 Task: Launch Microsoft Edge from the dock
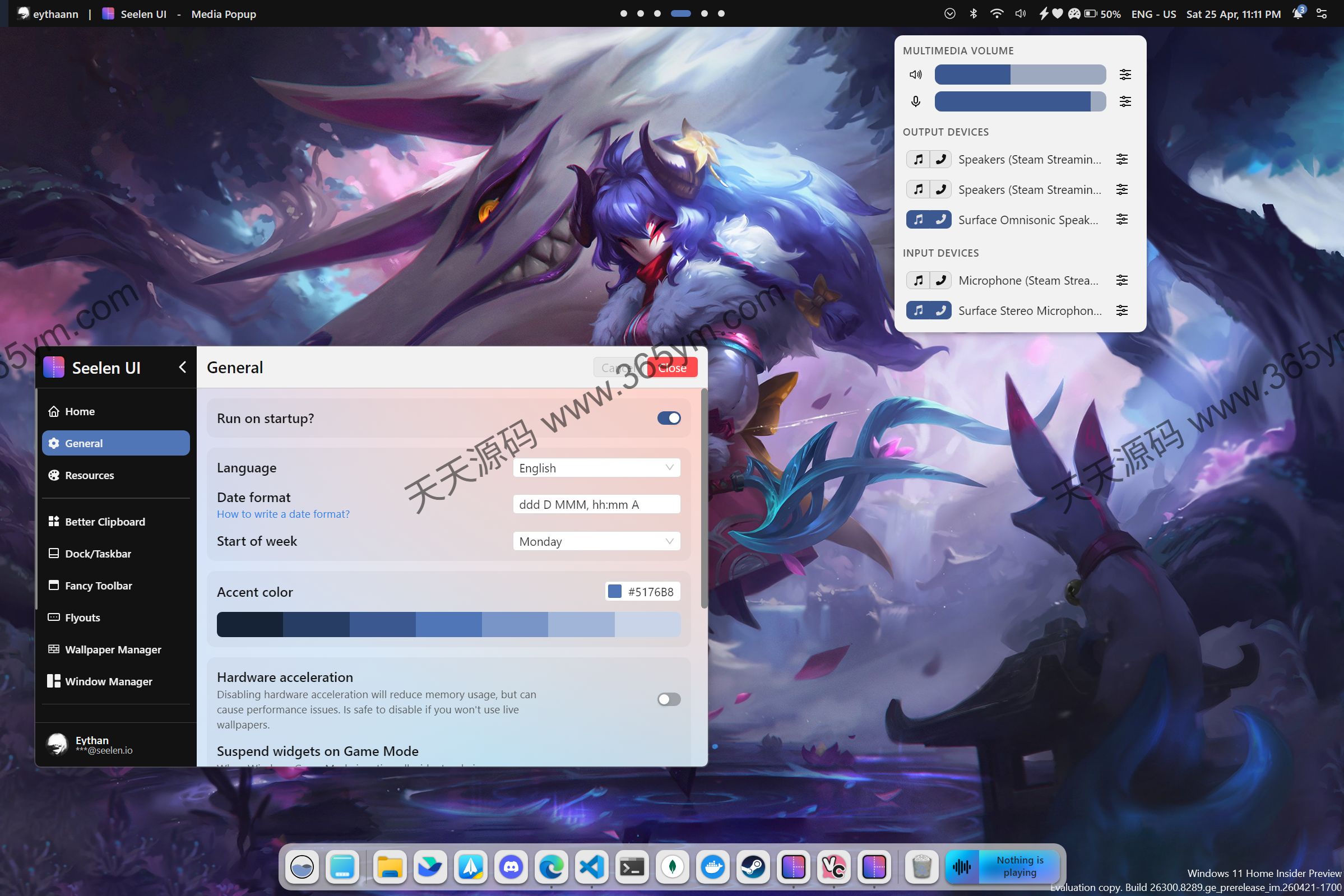click(x=551, y=867)
